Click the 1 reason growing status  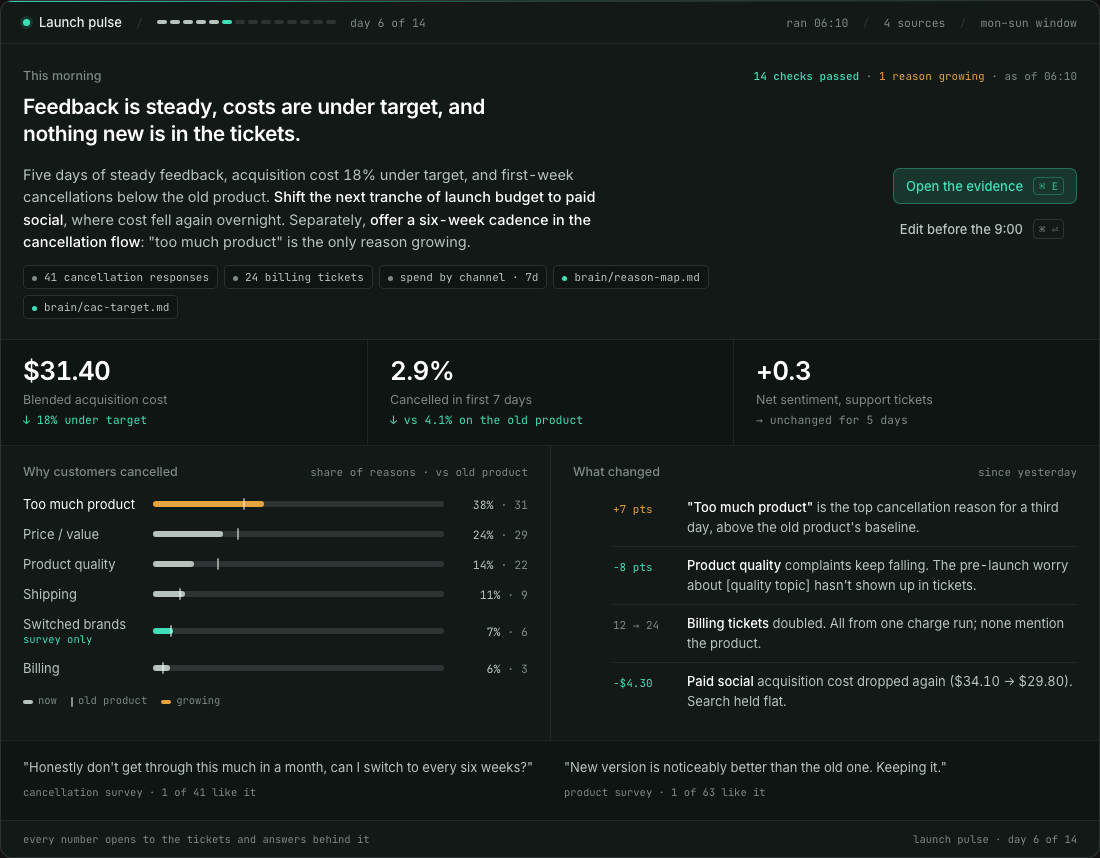pyautogui.click(x=932, y=76)
